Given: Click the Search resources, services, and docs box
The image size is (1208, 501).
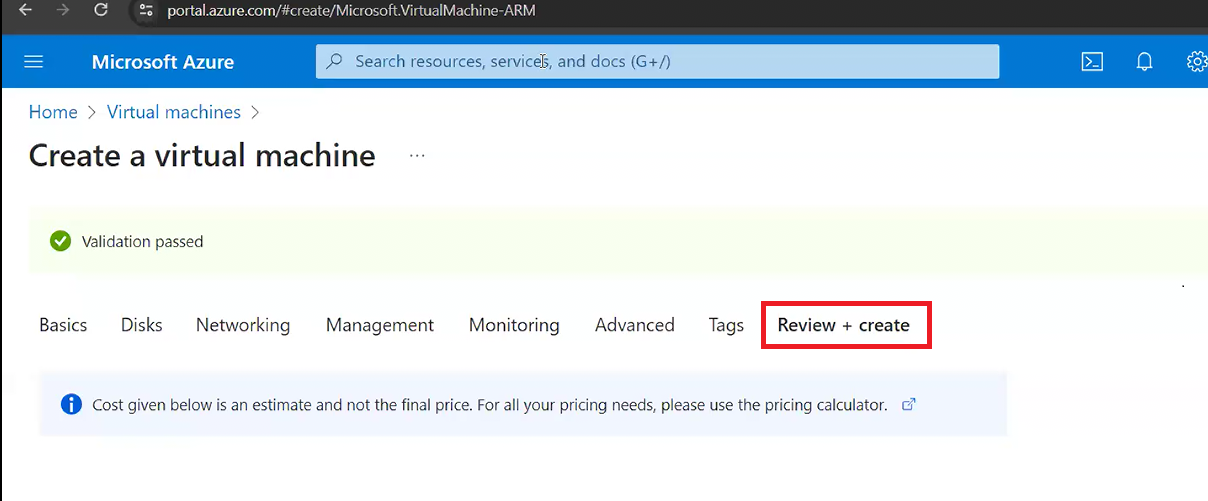Looking at the screenshot, I should (657, 61).
